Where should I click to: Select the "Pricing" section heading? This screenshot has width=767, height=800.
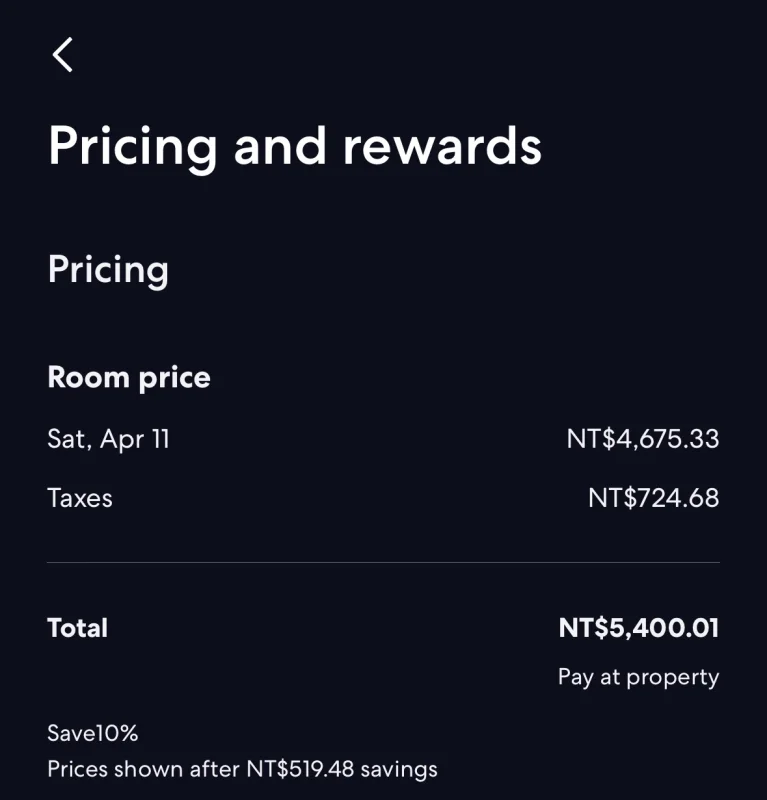pyautogui.click(x=108, y=270)
